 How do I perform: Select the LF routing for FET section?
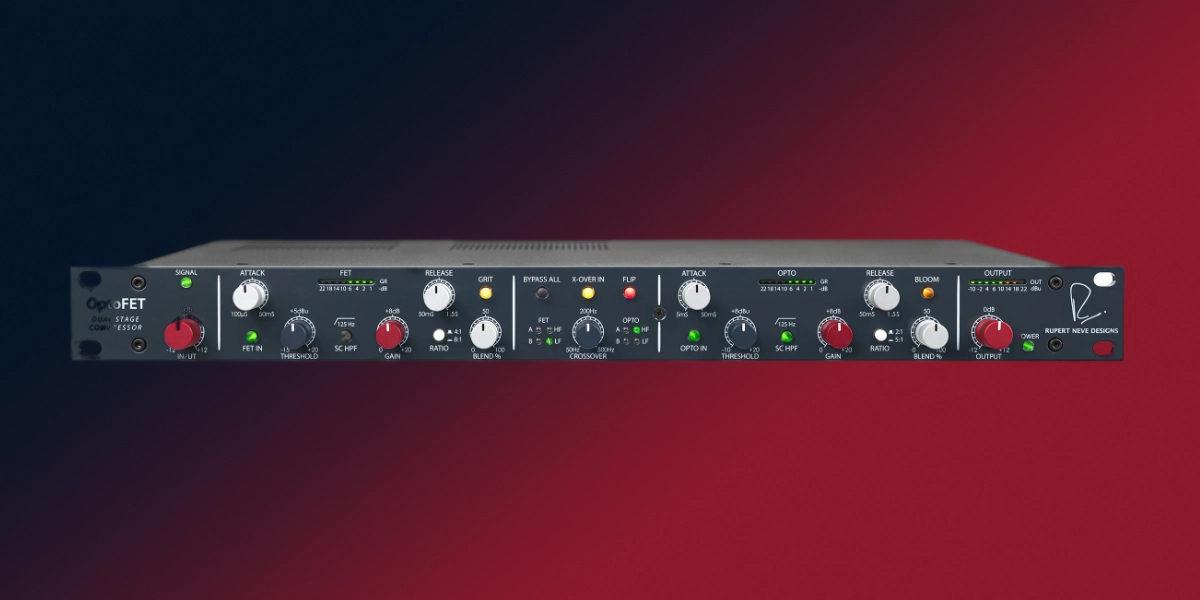(x=549, y=340)
